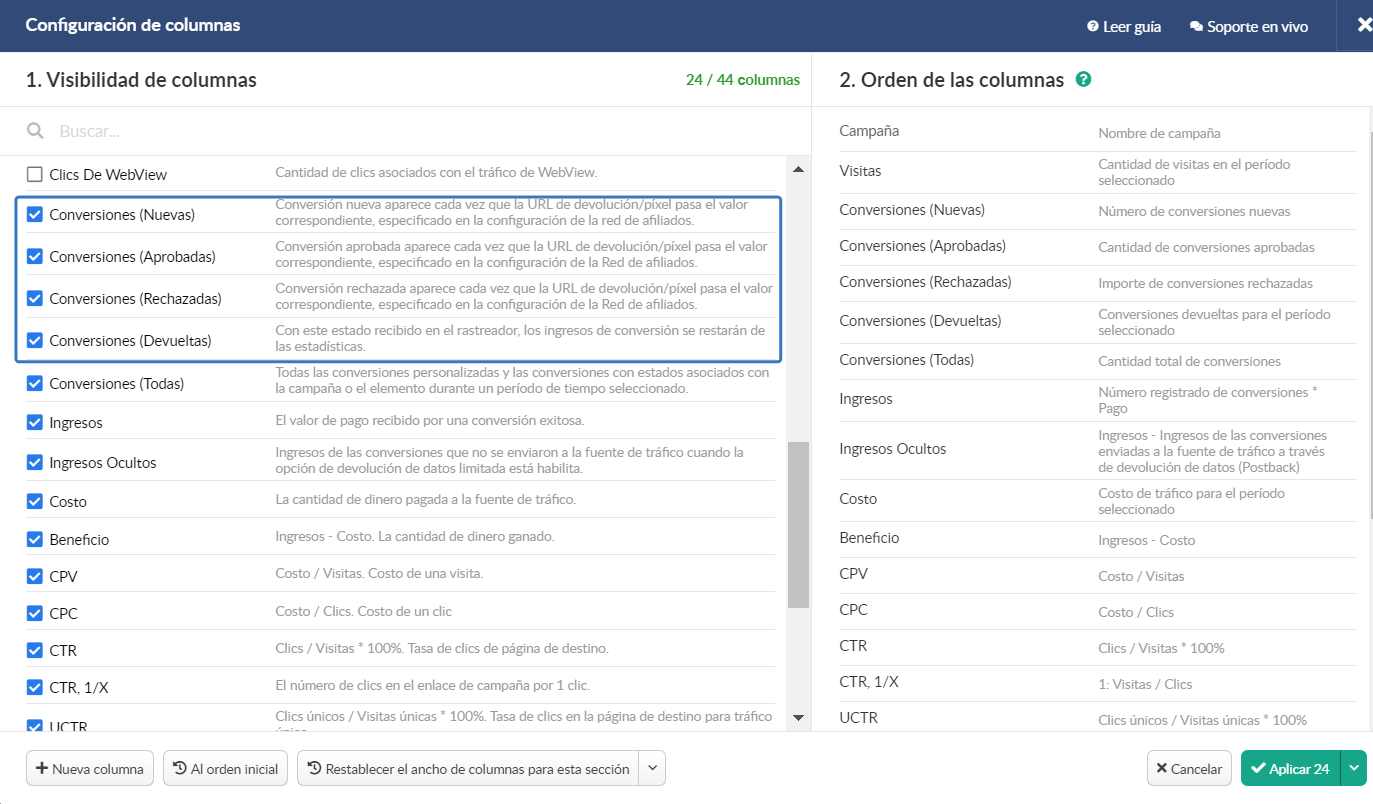This screenshot has width=1373, height=804.
Task: Select Campaña row in the order list
Action: (x=1098, y=131)
